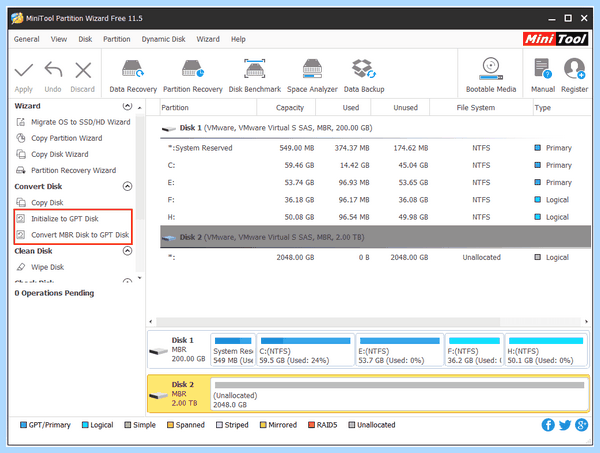The height and width of the screenshot is (453, 600).
Task: Select the H: partition row
Action: click(x=375, y=217)
